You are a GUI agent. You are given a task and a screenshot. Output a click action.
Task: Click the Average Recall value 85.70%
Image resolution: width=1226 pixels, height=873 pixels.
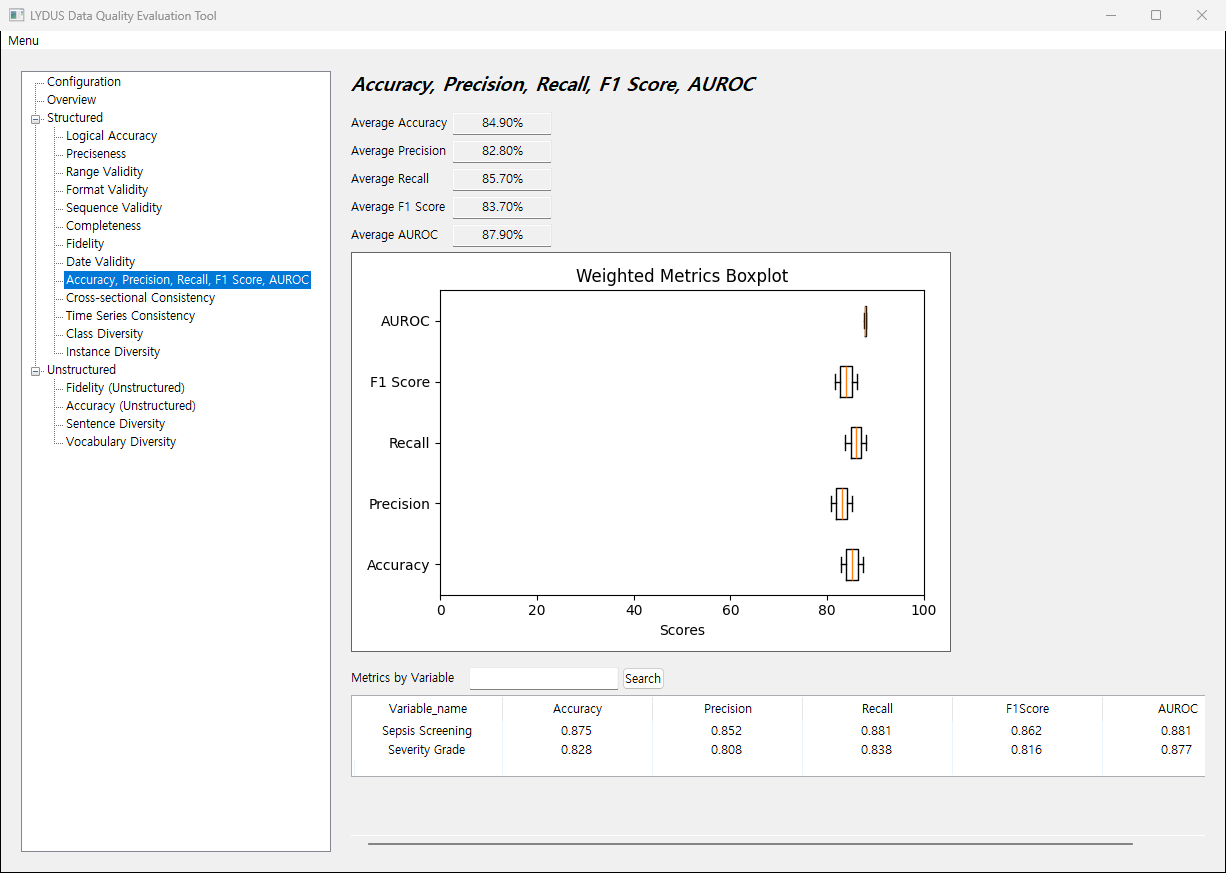pyautogui.click(x=502, y=179)
